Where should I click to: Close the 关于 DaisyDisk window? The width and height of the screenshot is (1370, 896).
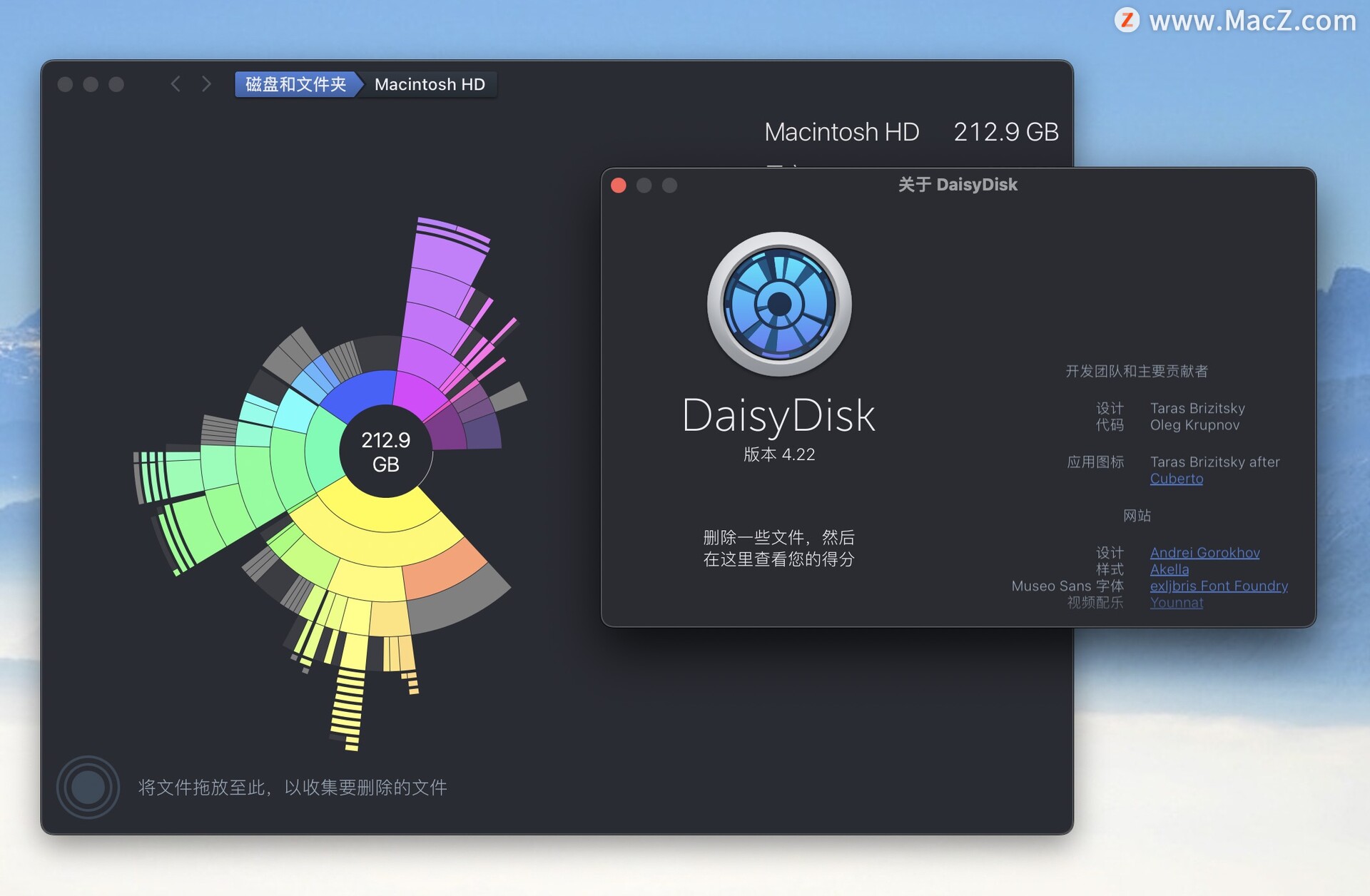[x=619, y=185]
